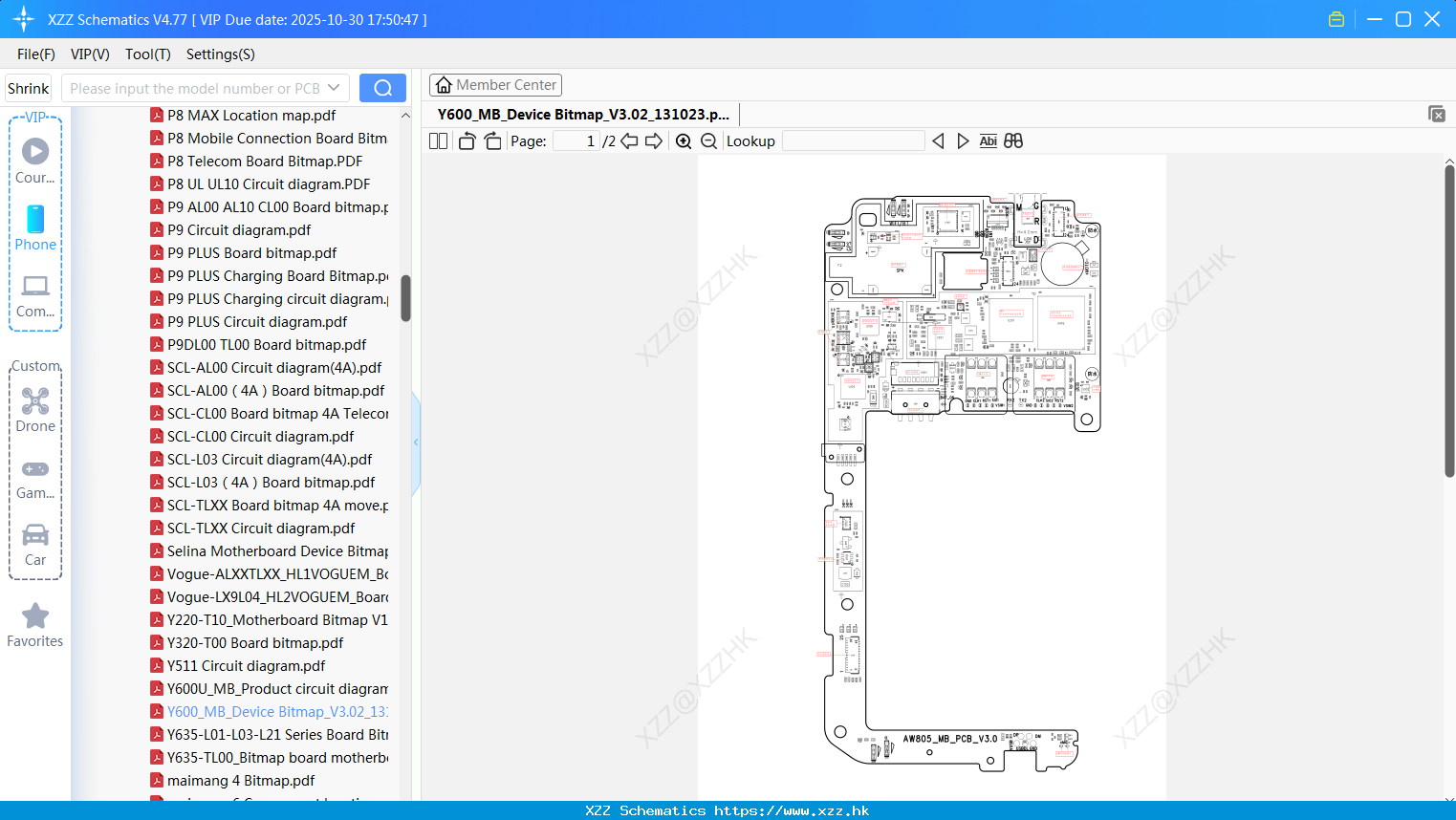Open SCL-AL00 Circuit diagram(4A).pdf
Image resolution: width=1456 pixels, height=820 pixels.
click(274, 368)
